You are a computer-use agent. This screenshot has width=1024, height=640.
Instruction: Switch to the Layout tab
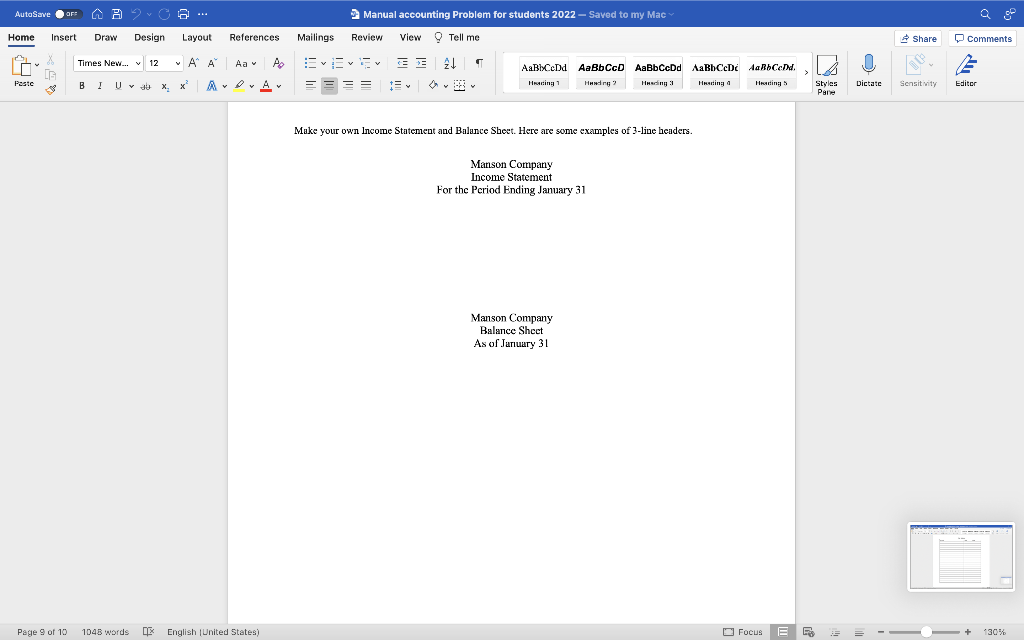tap(197, 37)
